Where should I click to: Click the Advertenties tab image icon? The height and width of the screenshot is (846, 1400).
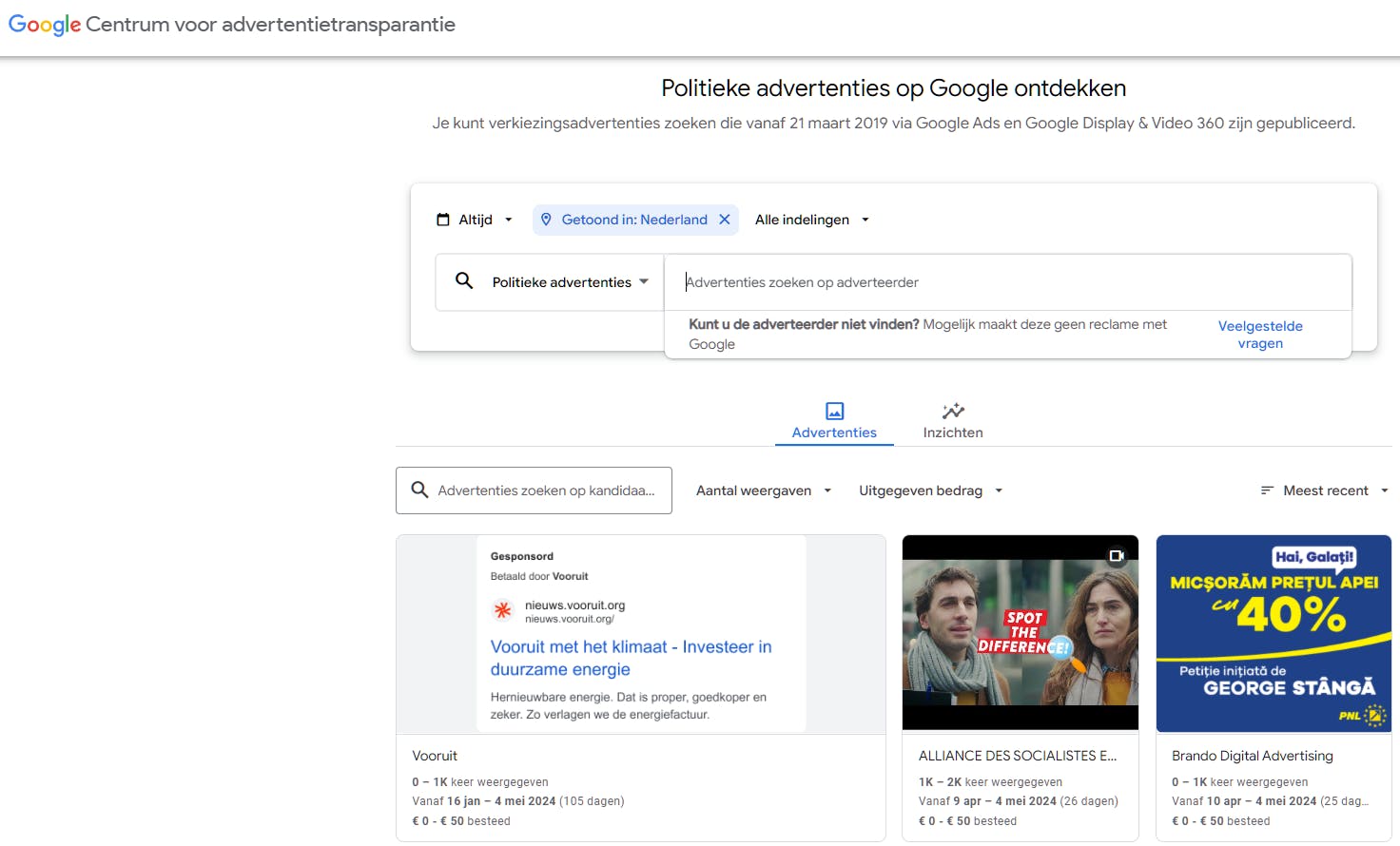(834, 411)
